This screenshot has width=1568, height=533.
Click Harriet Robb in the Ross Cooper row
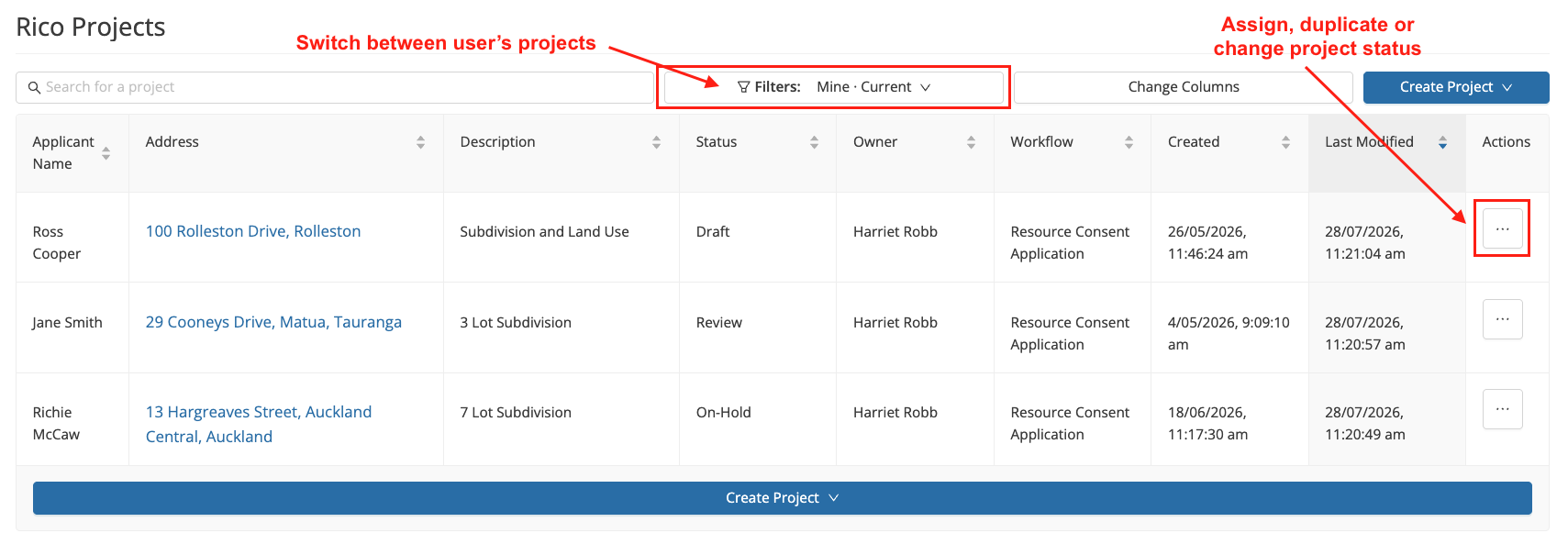tap(895, 232)
